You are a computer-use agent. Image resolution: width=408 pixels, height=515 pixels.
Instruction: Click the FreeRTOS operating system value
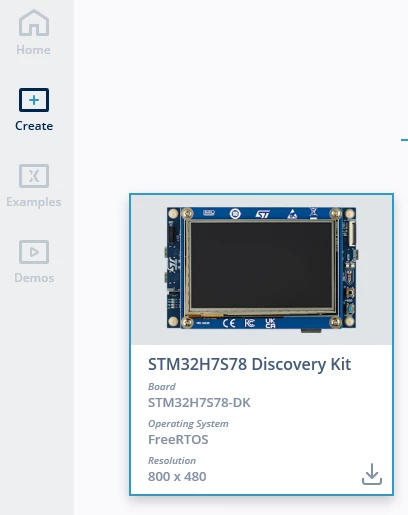[x=178, y=439]
